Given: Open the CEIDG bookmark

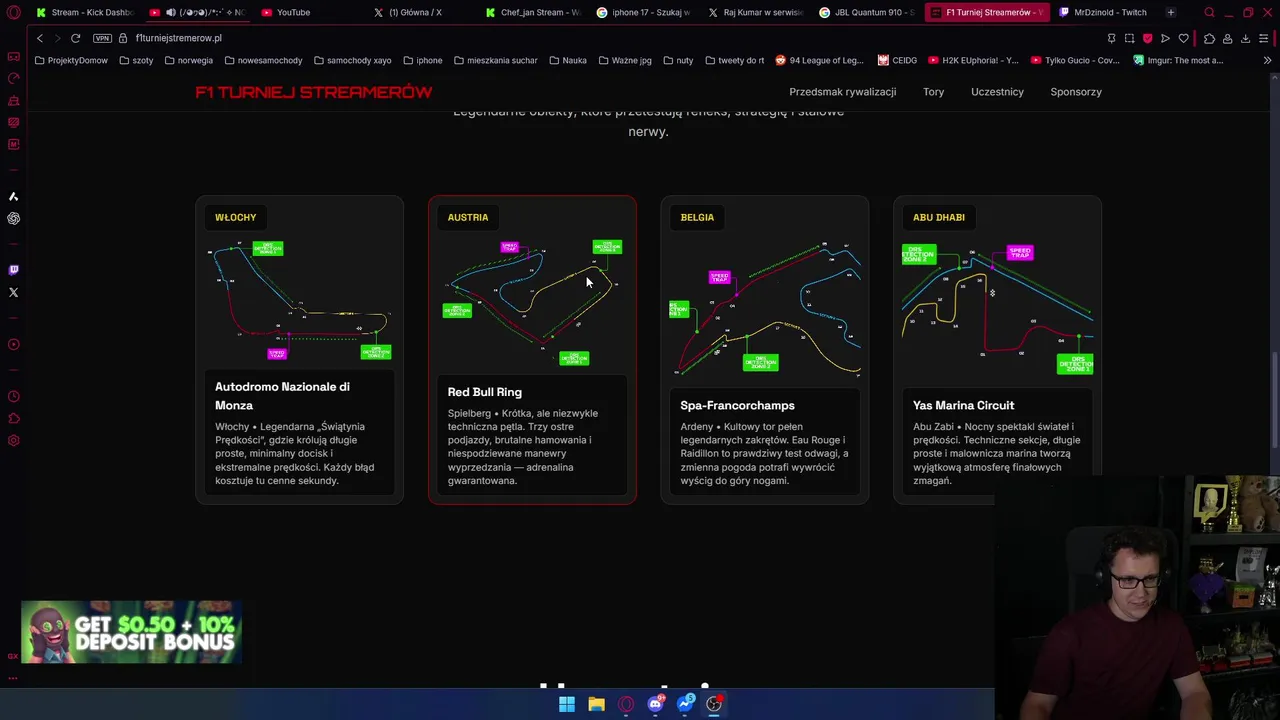Looking at the screenshot, I should point(897,60).
